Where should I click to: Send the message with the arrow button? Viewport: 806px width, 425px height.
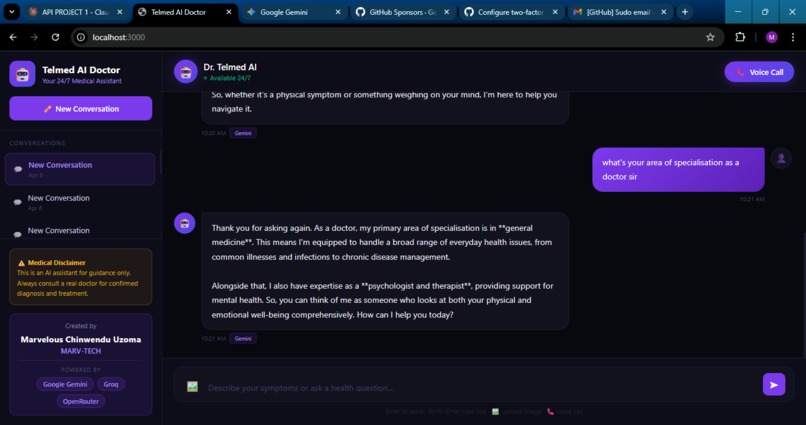point(774,384)
